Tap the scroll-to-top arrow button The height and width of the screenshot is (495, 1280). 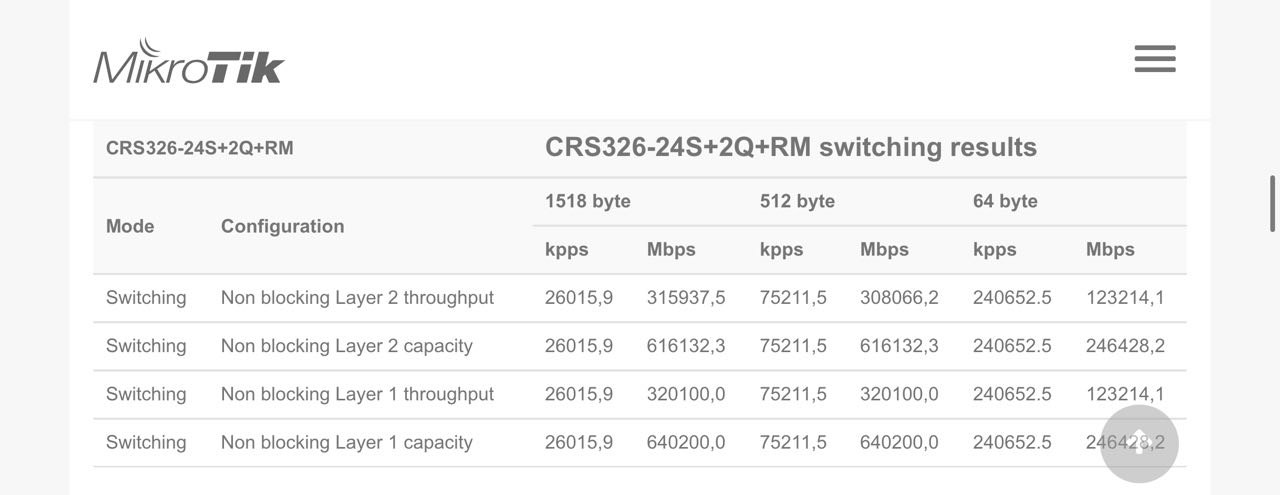coord(1139,444)
